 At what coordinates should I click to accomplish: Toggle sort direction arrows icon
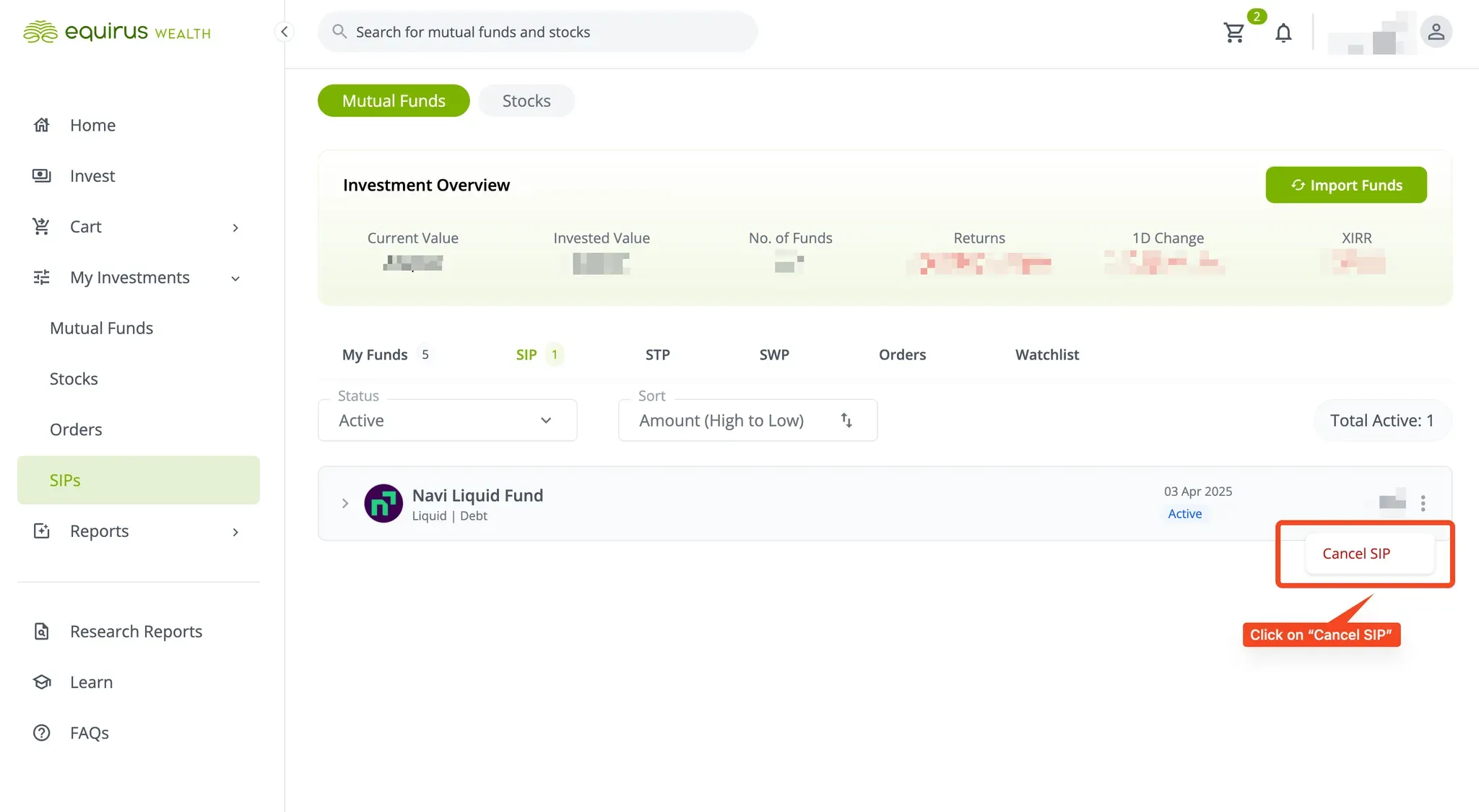[x=846, y=420]
